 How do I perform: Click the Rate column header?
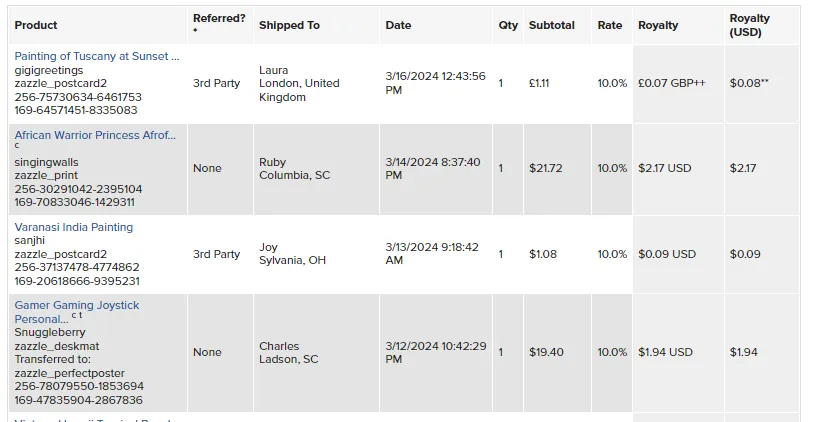point(609,25)
